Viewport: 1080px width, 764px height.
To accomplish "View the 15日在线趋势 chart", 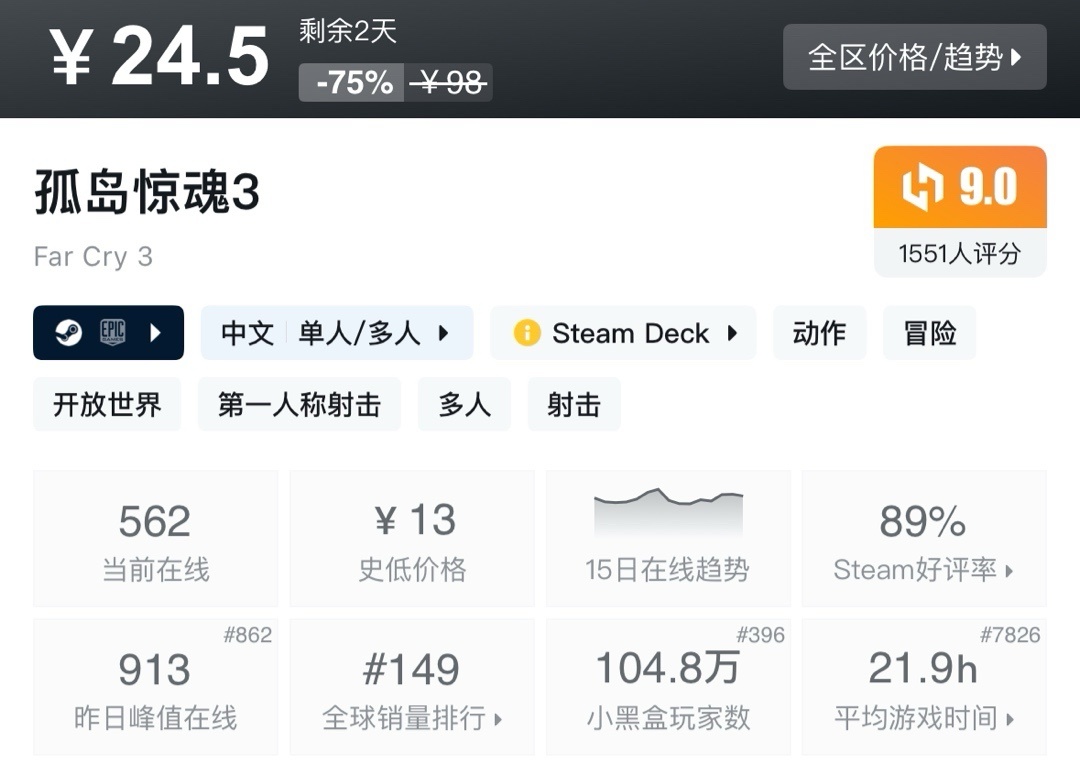I will click(x=667, y=538).
